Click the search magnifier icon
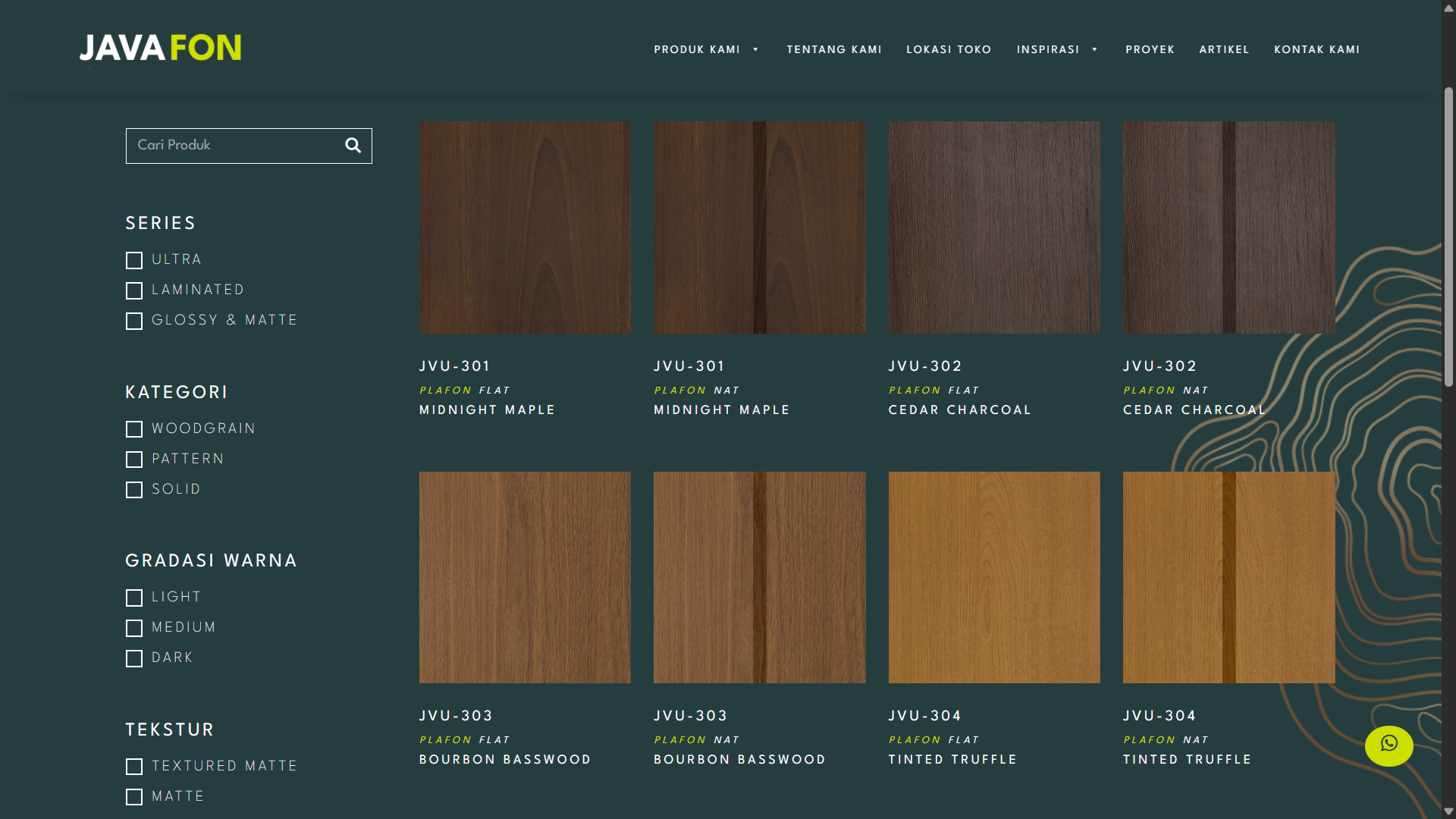 point(353,145)
